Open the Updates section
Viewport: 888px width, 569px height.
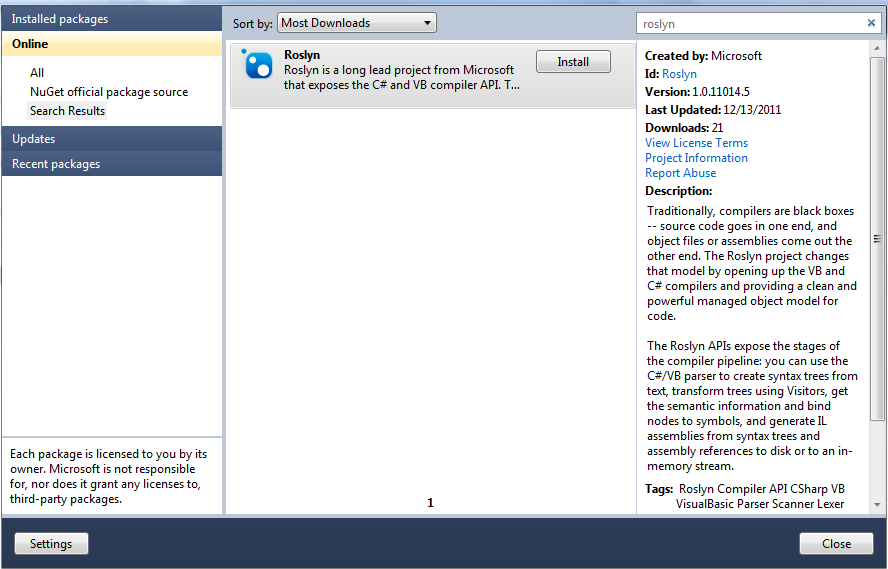tap(112, 139)
